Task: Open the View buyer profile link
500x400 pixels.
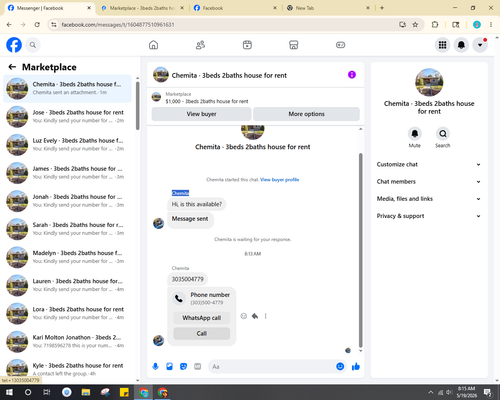Action: click(279, 180)
